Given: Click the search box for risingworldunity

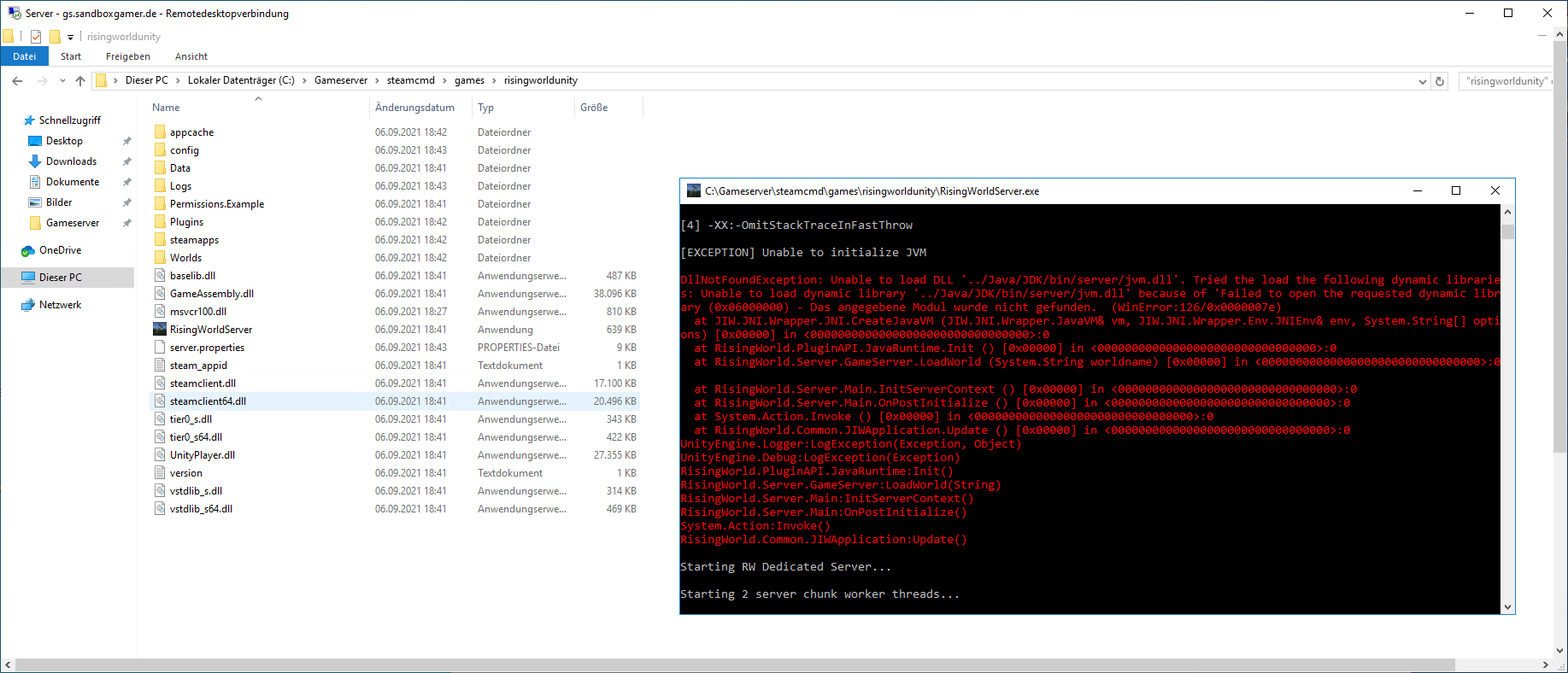Looking at the screenshot, I should pyautogui.click(x=1506, y=81).
